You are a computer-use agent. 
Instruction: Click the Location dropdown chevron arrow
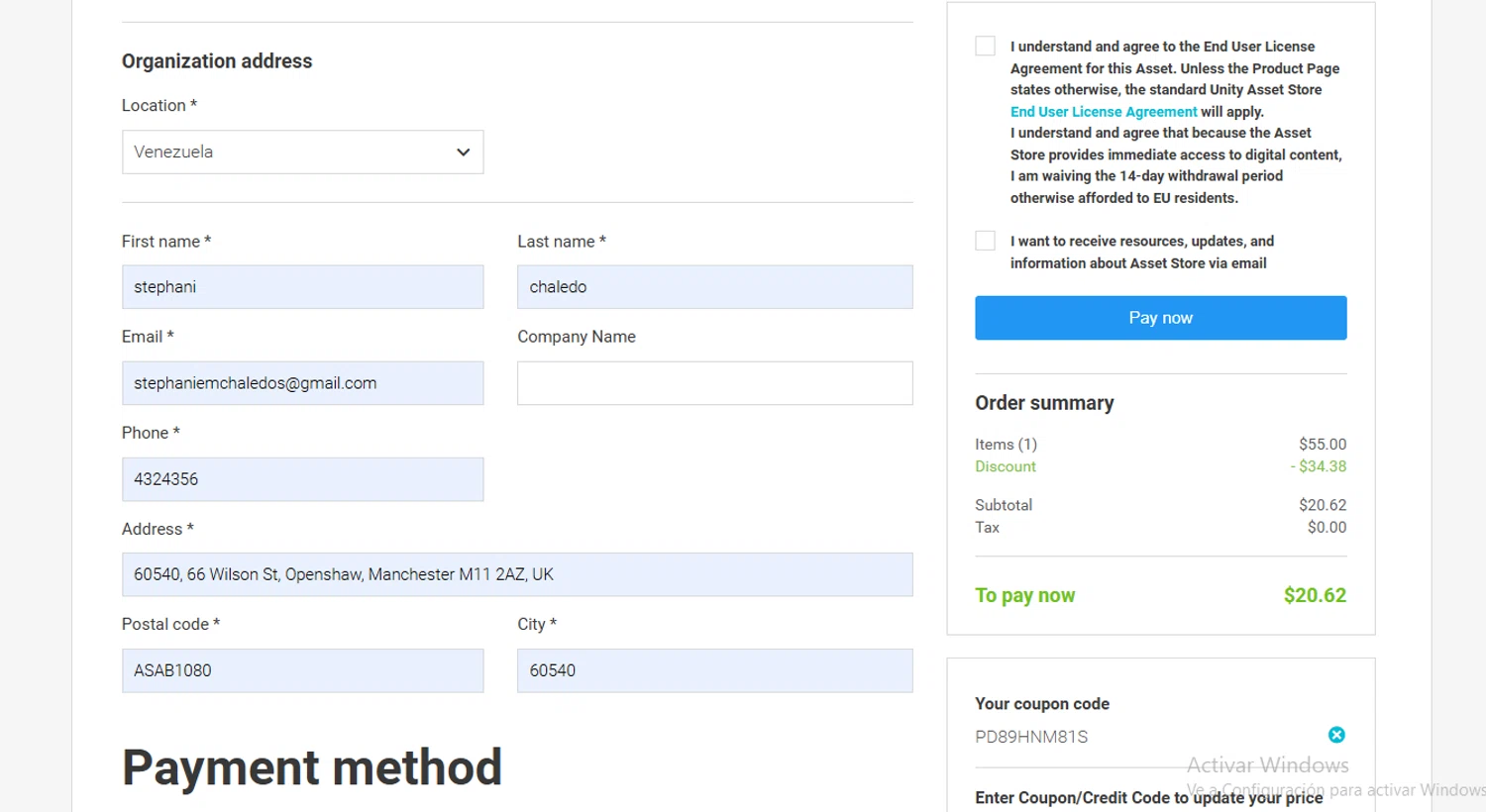click(x=463, y=152)
